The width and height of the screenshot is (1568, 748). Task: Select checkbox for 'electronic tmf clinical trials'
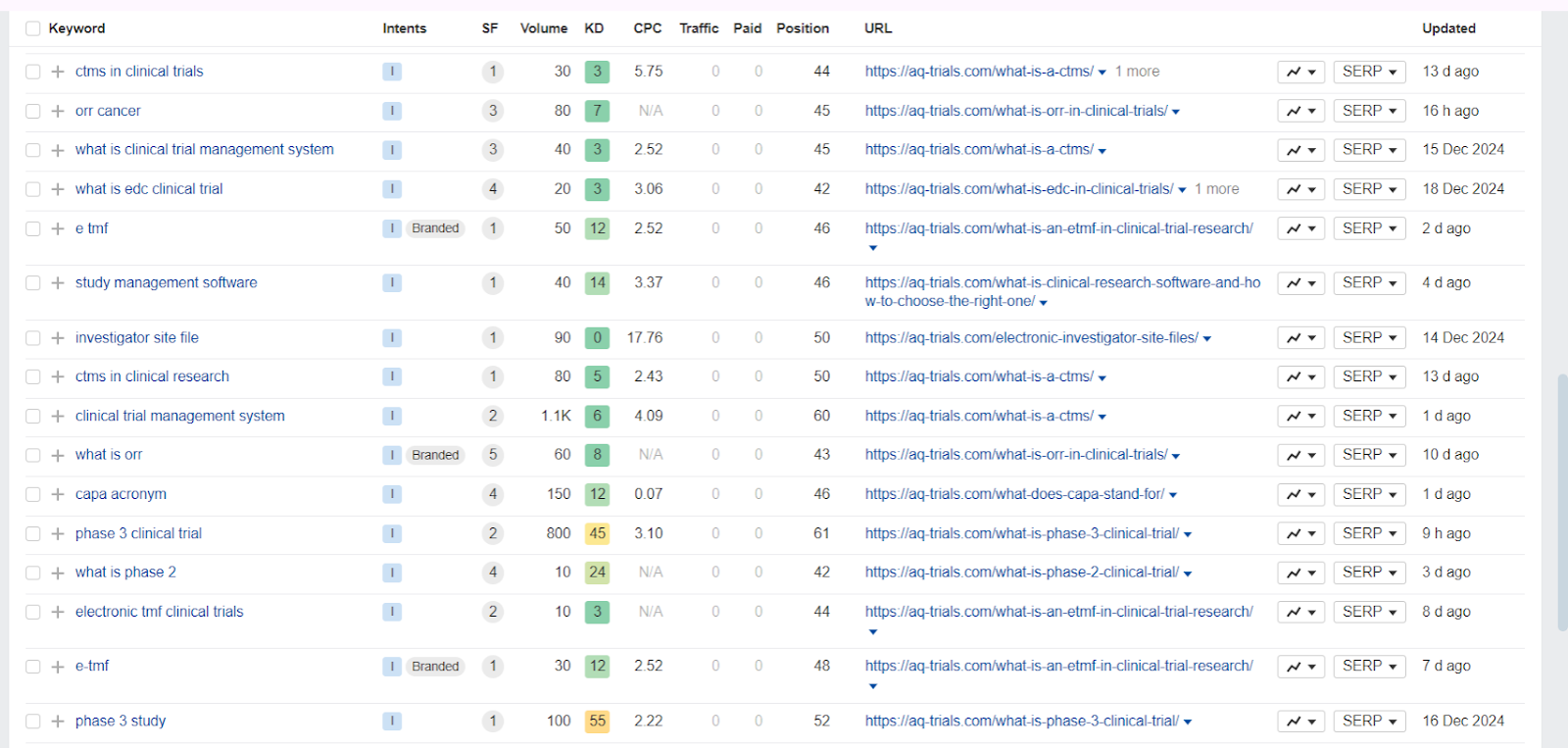pyautogui.click(x=33, y=613)
